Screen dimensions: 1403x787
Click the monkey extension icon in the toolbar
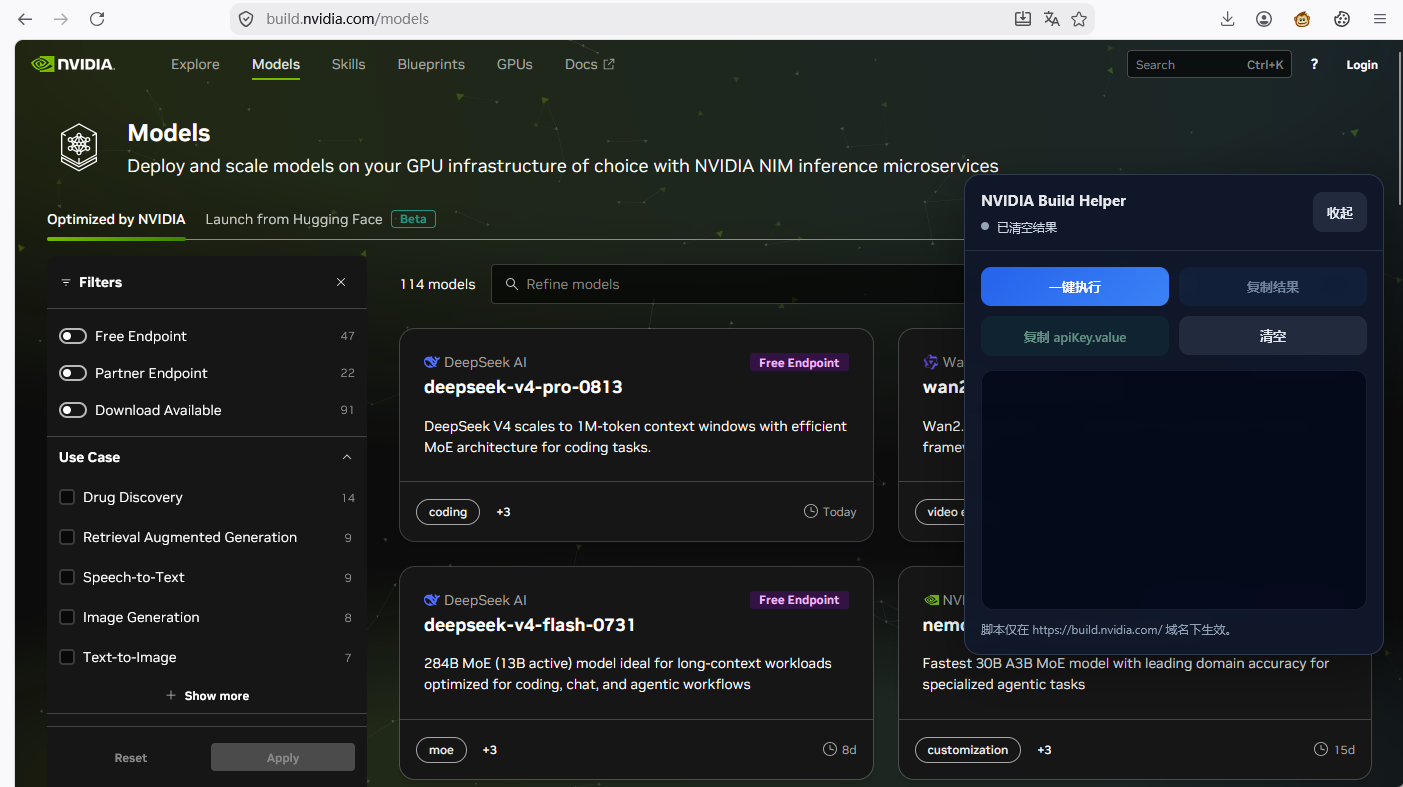(x=1302, y=19)
